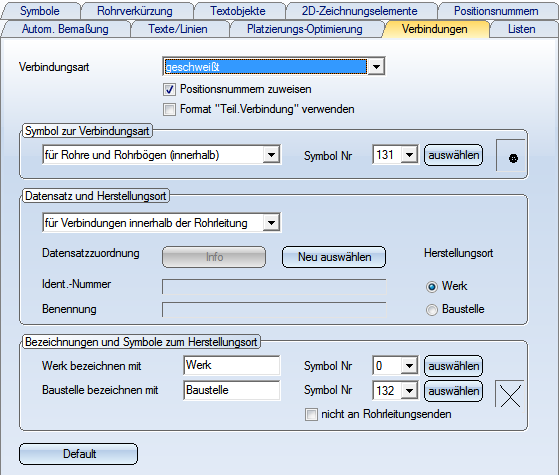Screen dimensions: 559x475
Task: Click the Werk bezeichnen mit text field
Action: tap(232, 365)
